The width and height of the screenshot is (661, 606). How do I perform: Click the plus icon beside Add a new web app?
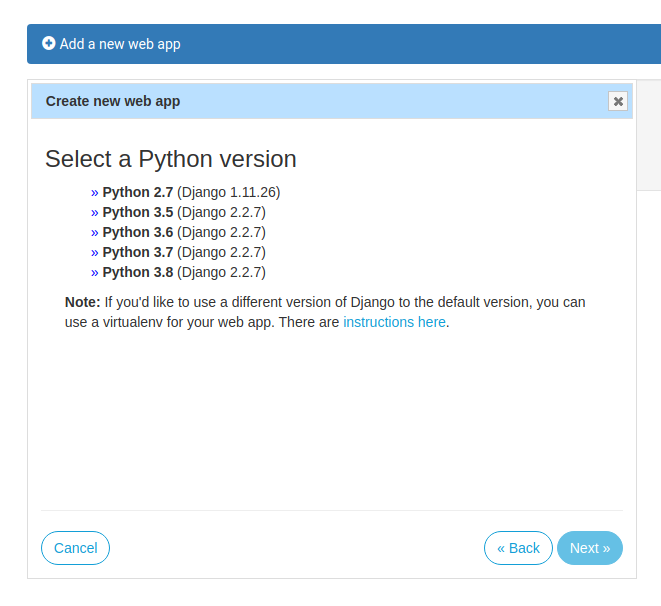point(48,43)
